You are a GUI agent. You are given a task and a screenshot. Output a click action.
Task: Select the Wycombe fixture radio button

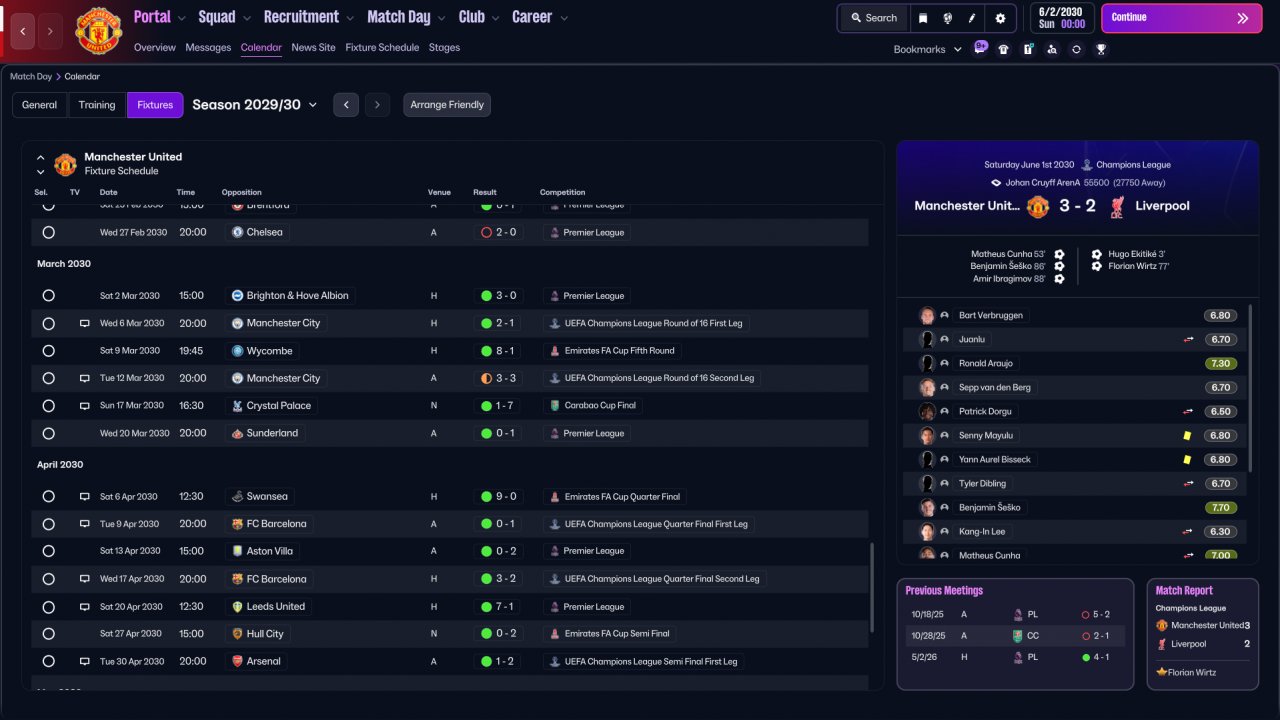(x=48, y=351)
